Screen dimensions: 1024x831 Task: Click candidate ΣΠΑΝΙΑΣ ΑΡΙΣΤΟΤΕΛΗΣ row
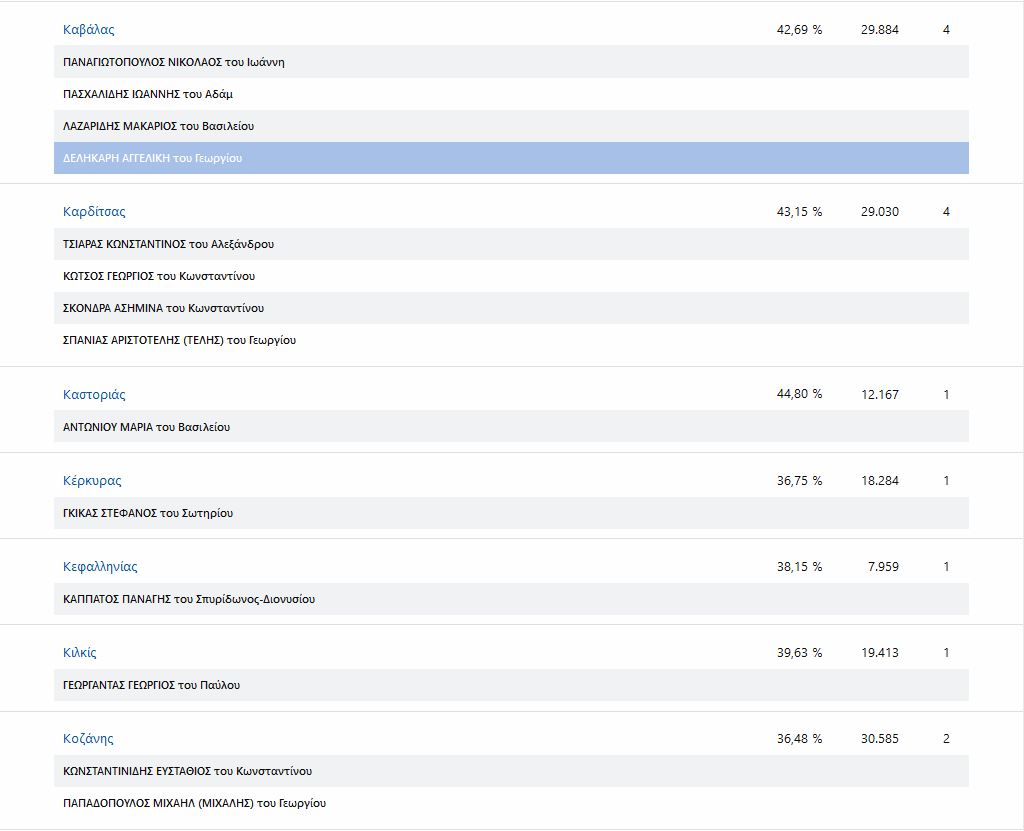[179, 340]
